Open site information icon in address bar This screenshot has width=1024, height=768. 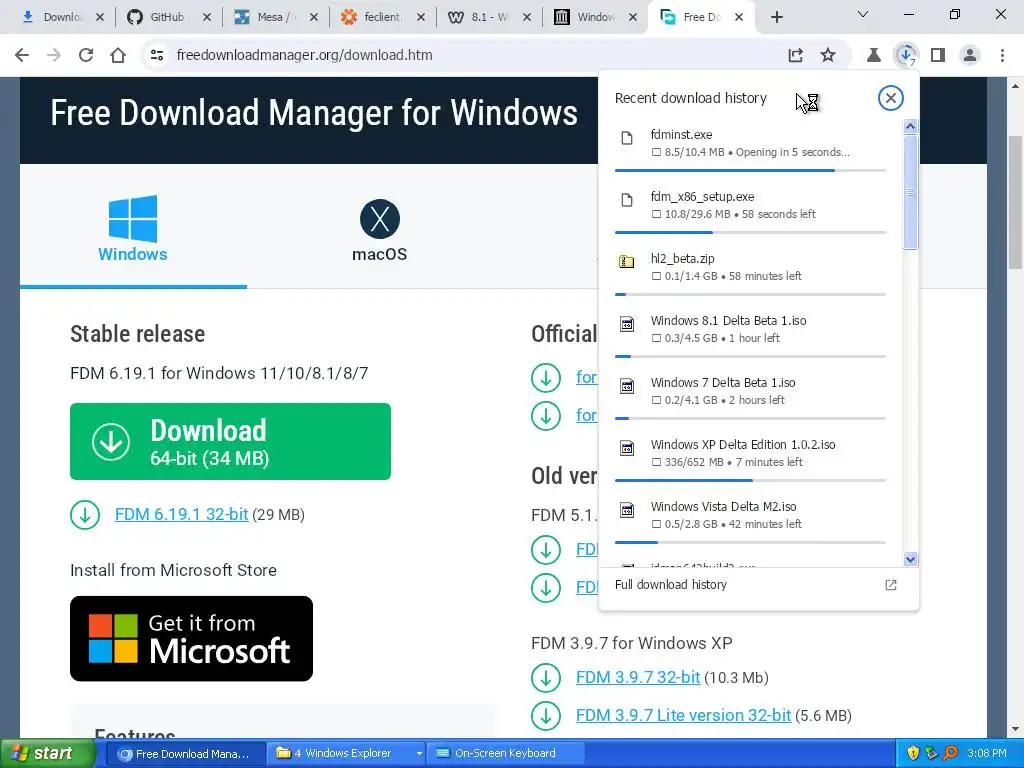point(157,56)
